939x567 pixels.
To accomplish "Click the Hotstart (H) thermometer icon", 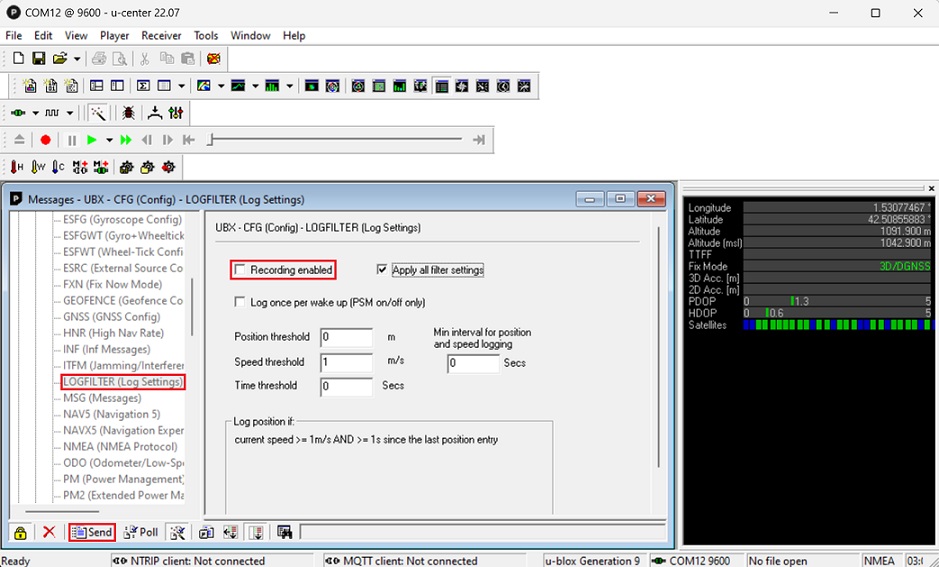I will (18, 167).
